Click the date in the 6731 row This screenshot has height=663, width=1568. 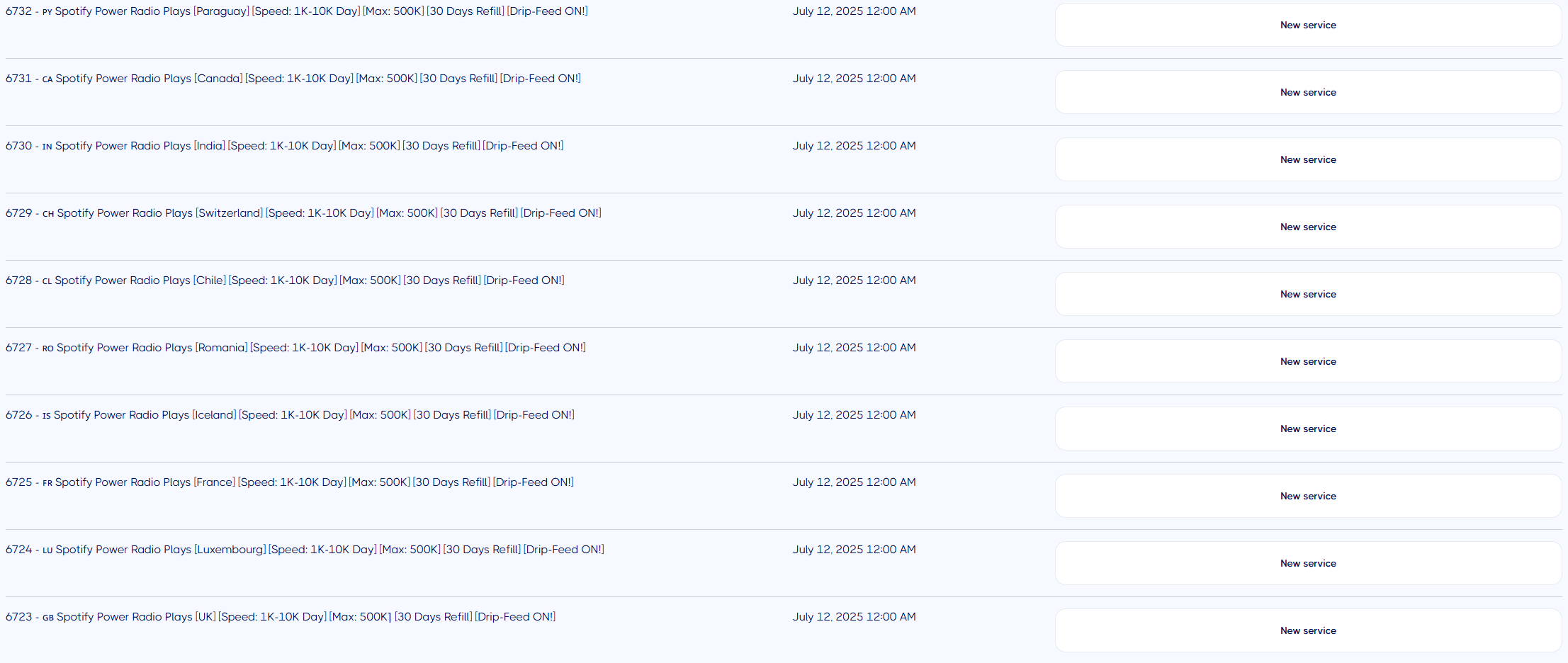click(854, 79)
